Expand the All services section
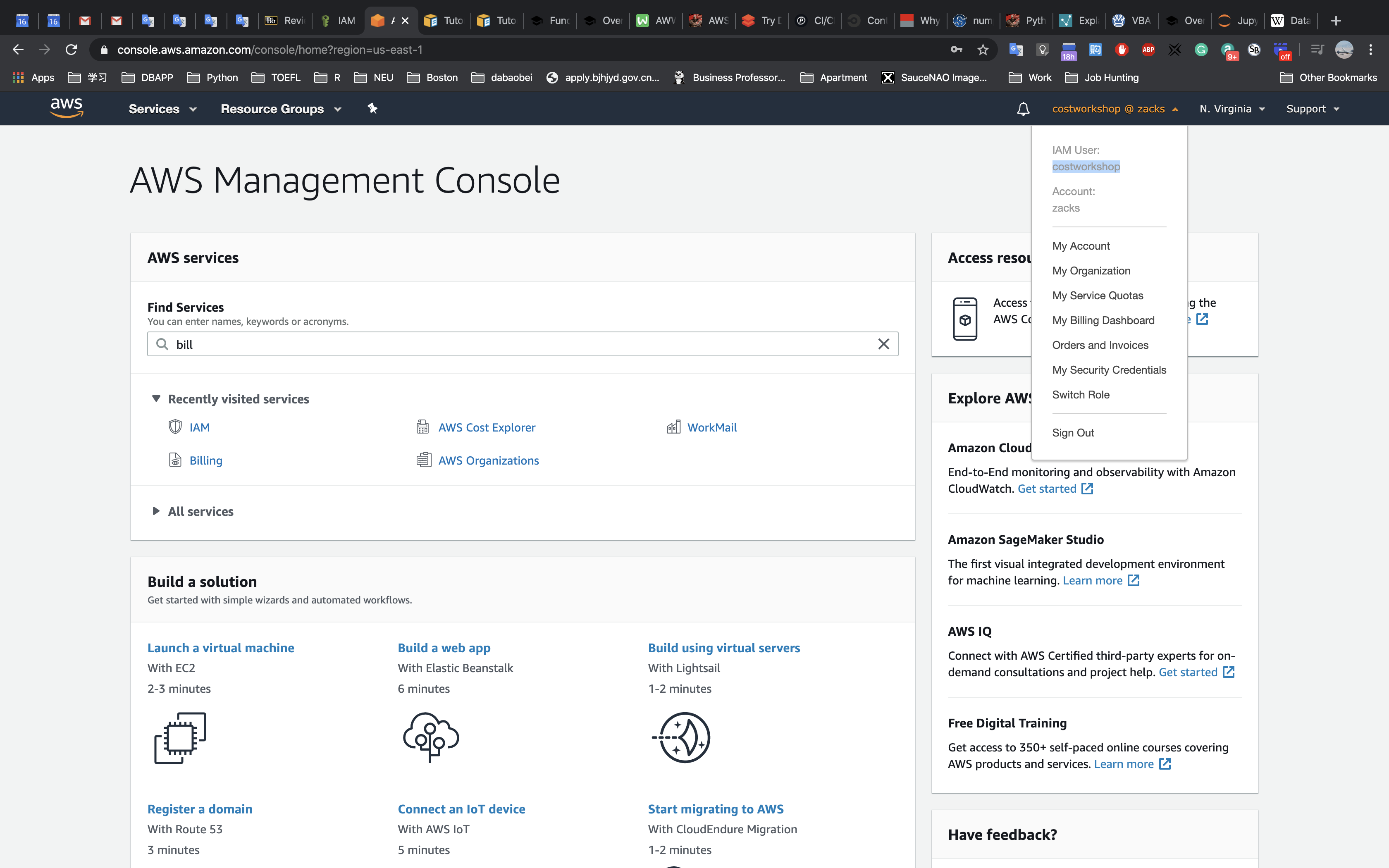The height and width of the screenshot is (868, 1389). pyautogui.click(x=200, y=511)
